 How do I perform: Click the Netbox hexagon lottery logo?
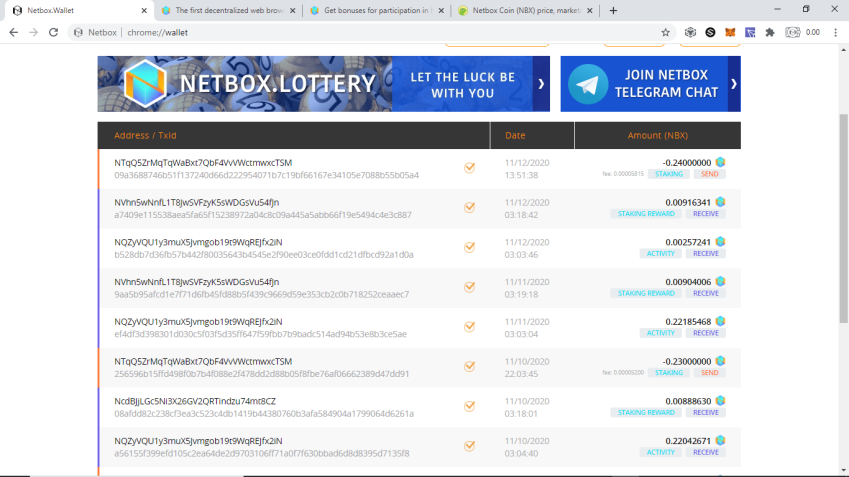click(x=145, y=84)
